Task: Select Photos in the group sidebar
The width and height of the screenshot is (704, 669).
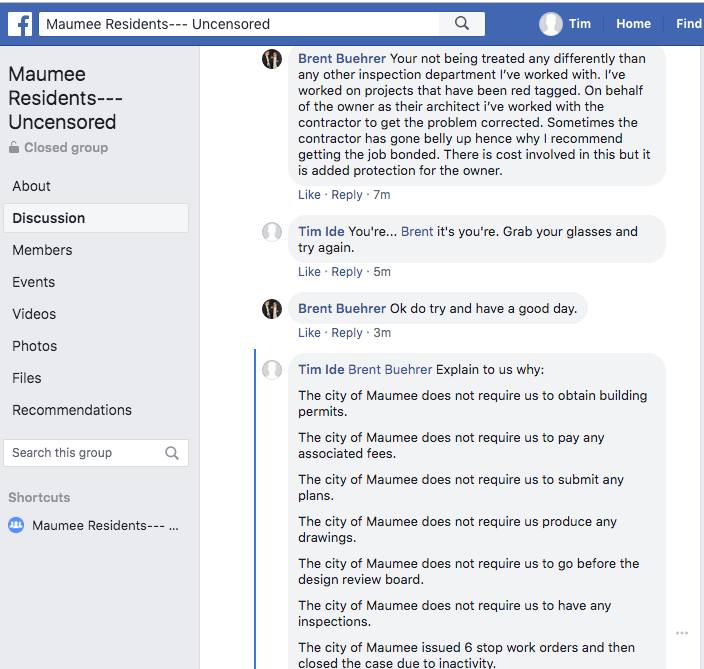Action: [x=35, y=346]
